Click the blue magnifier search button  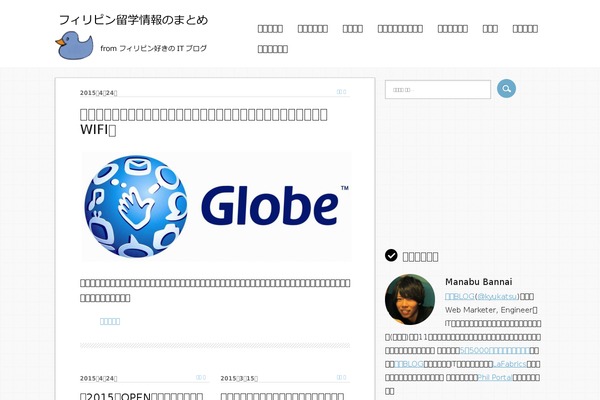[506, 89]
